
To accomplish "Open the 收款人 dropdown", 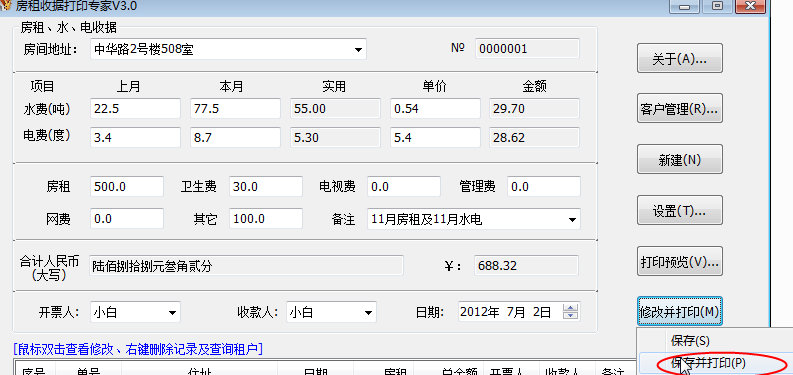I will click(368, 312).
